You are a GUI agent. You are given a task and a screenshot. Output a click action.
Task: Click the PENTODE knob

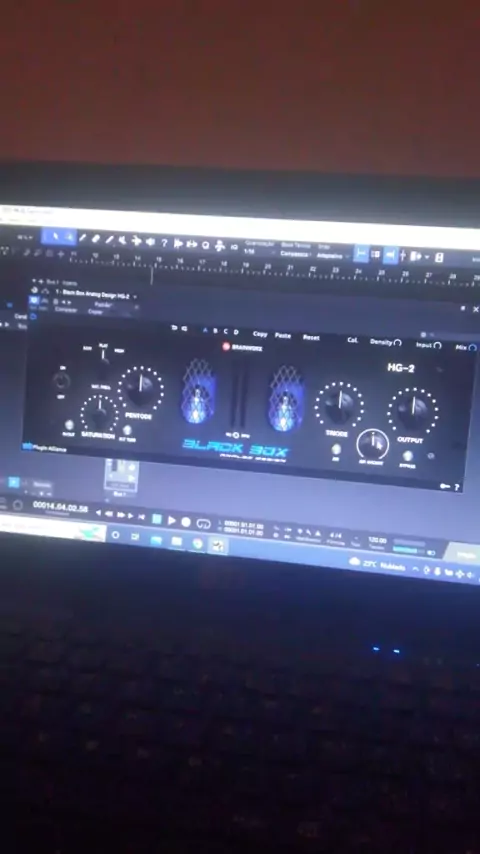click(141, 387)
